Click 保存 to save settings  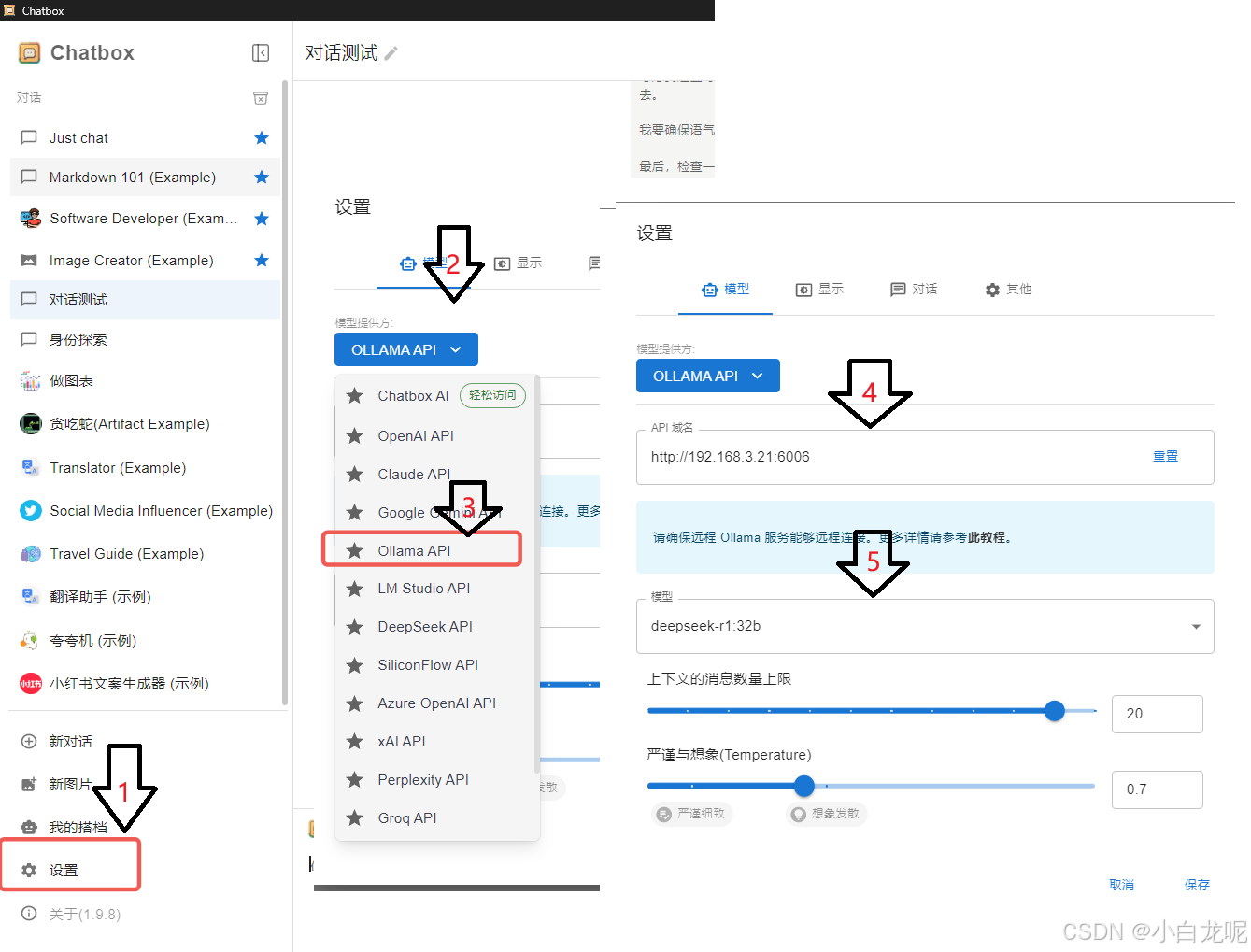(x=1197, y=884)
